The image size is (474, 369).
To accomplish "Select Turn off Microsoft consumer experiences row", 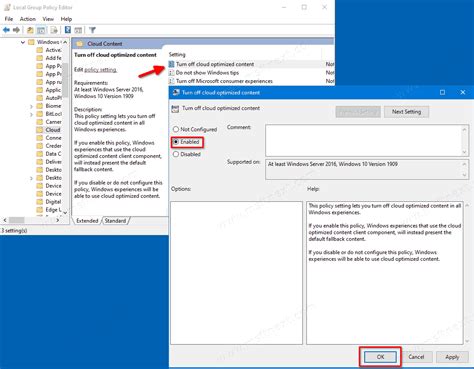I will [250, 81].
